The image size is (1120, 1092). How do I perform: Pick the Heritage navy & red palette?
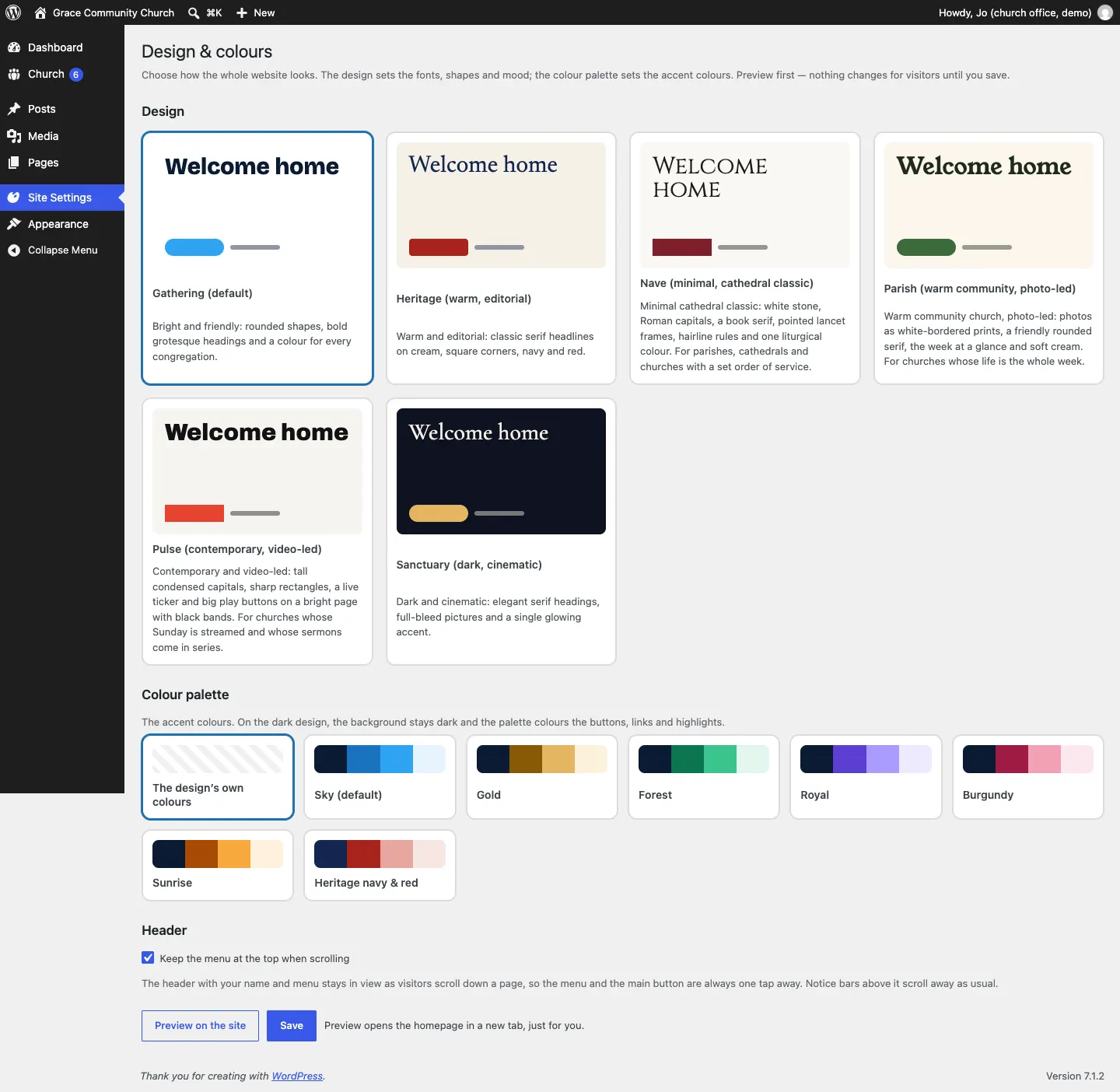pos(380,865)
